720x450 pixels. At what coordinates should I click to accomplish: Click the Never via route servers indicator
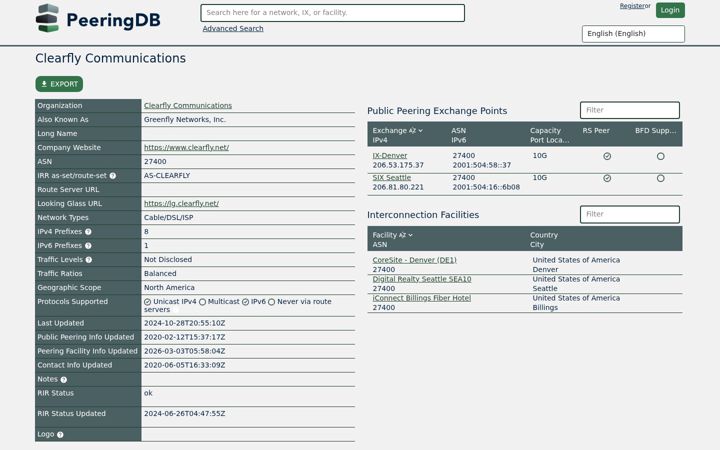(271, 302)
